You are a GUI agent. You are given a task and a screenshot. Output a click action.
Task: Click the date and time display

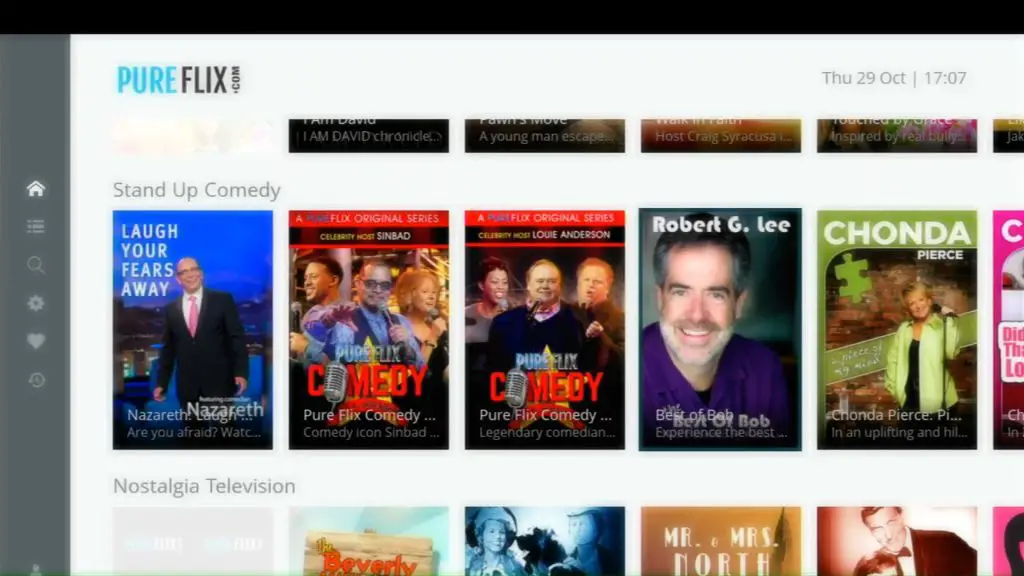[x=893, y=78]
